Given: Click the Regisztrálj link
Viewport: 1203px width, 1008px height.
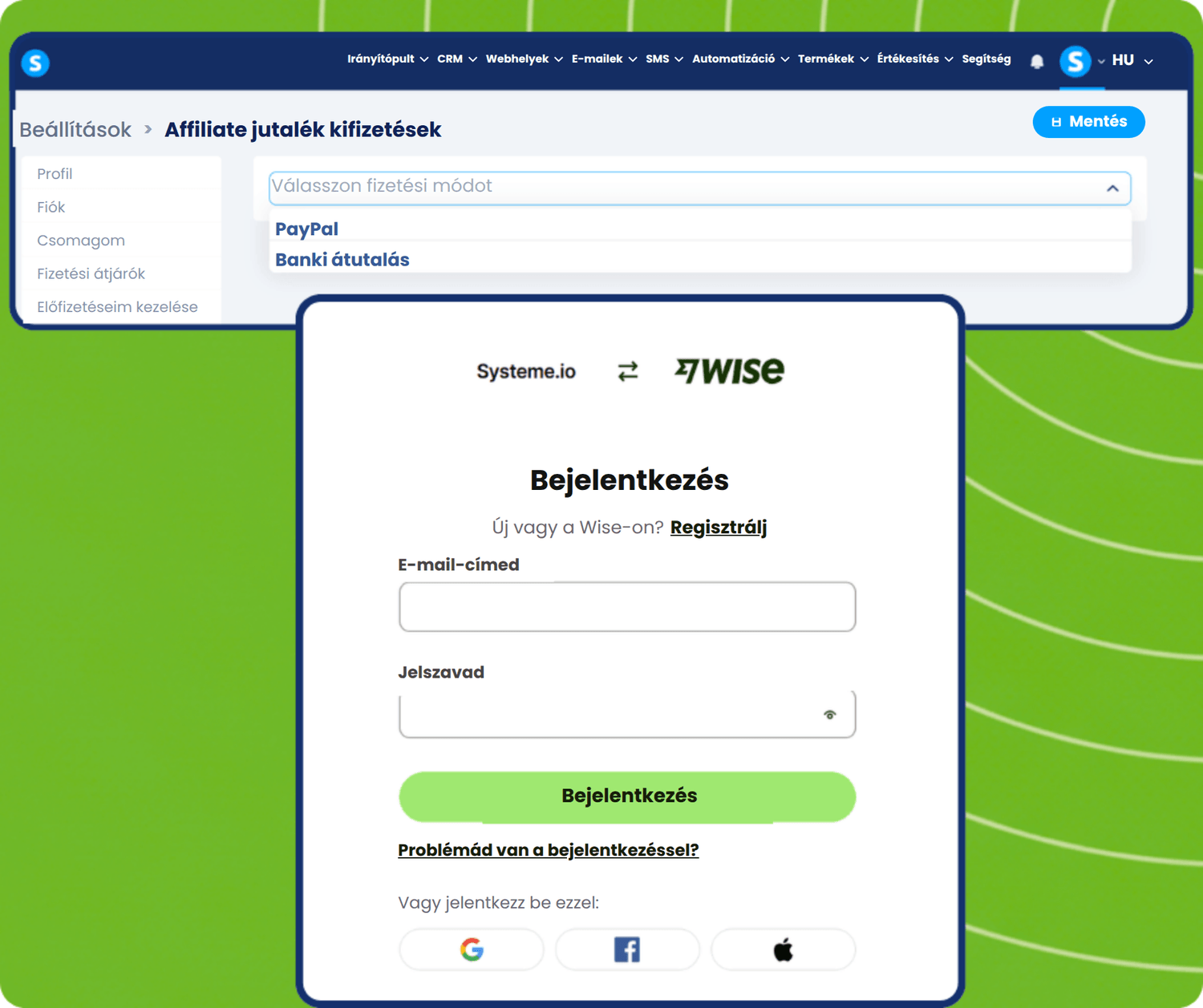Looking at the screenshot, I should click(719, 528).
